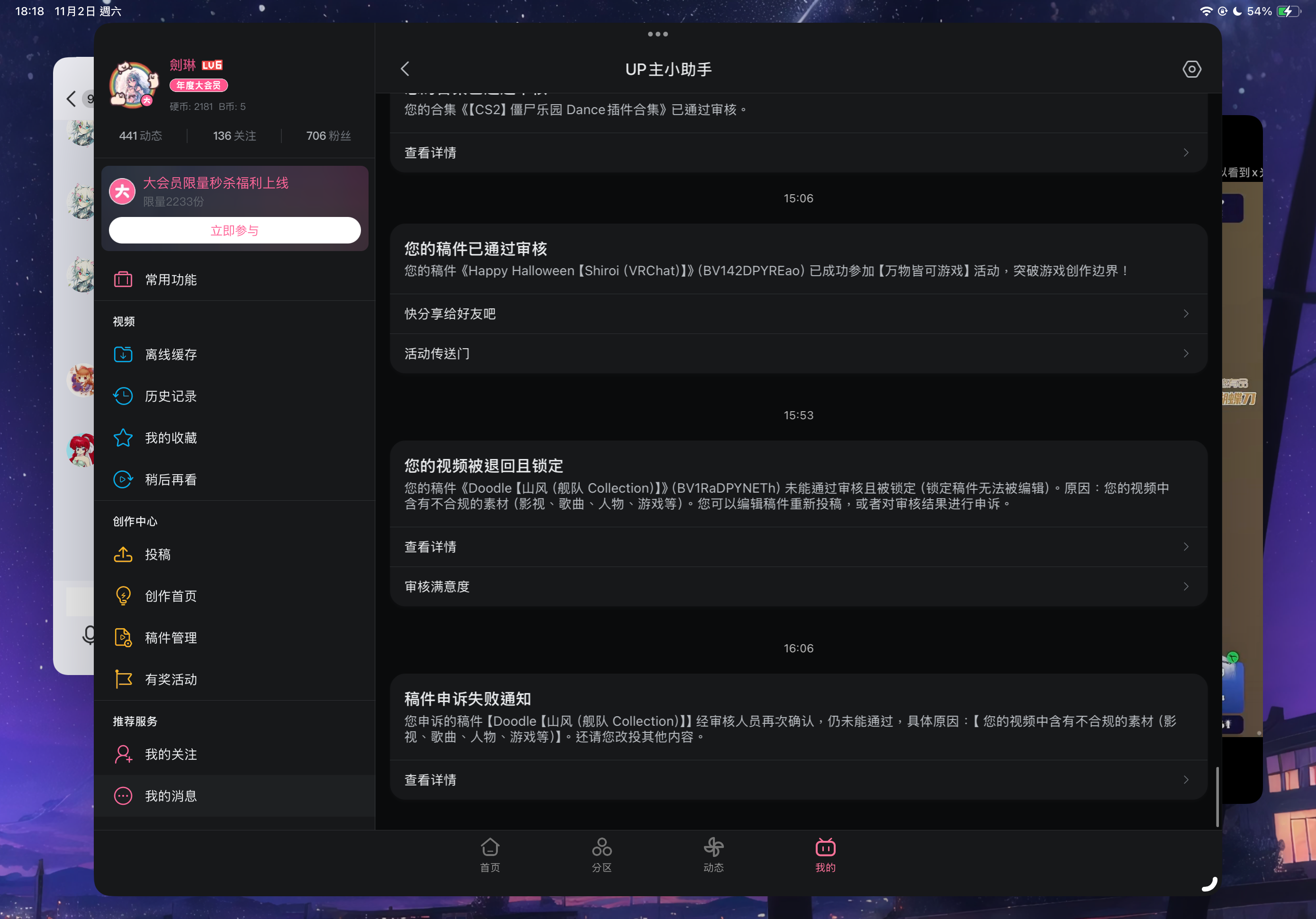The width and height of the screenshot is (1316, 919).
Task: Open 稿件管理 document icon
Action: tap(123, 638)
